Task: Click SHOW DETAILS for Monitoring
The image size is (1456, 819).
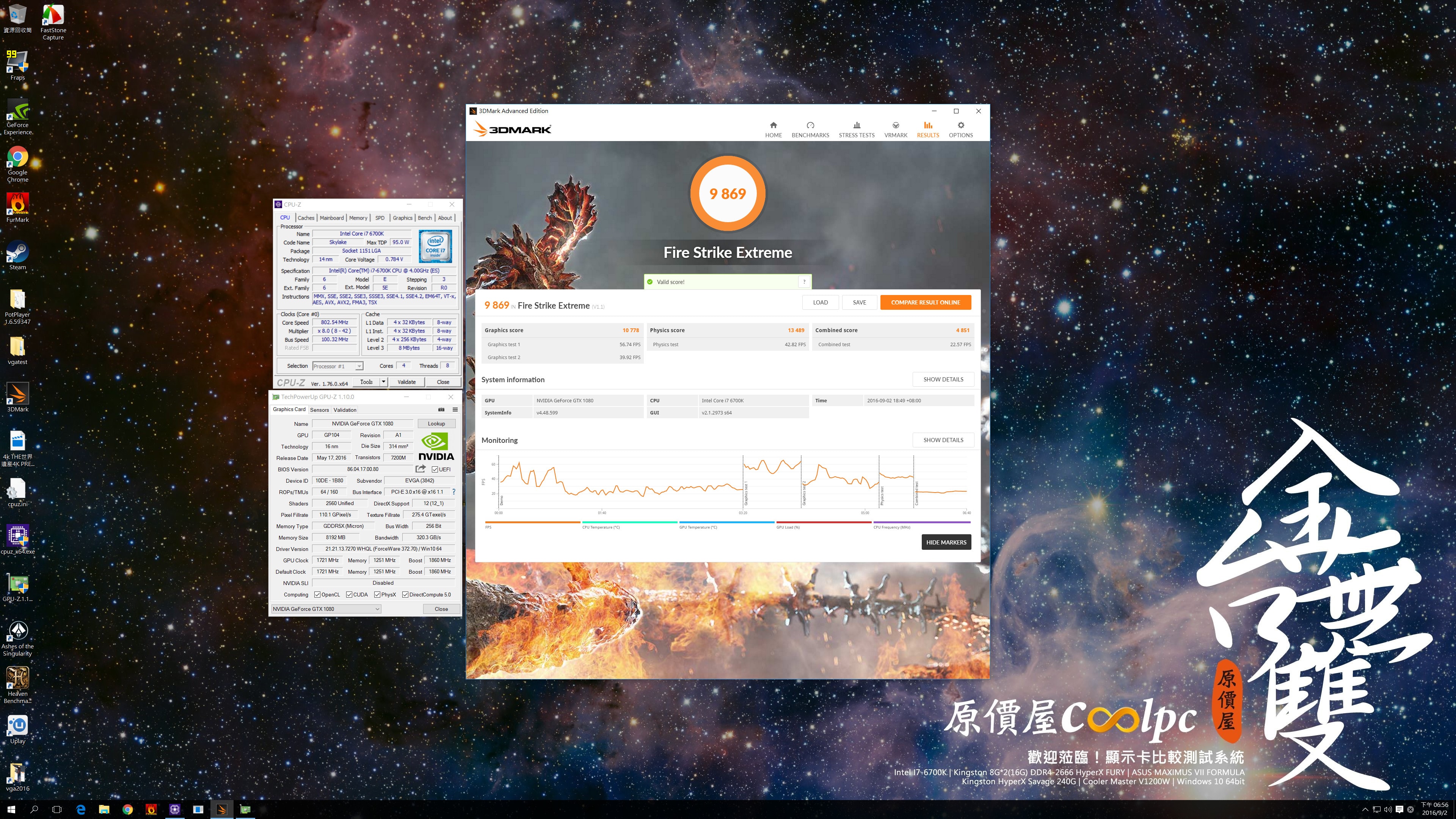Action: tap(943, 440)
